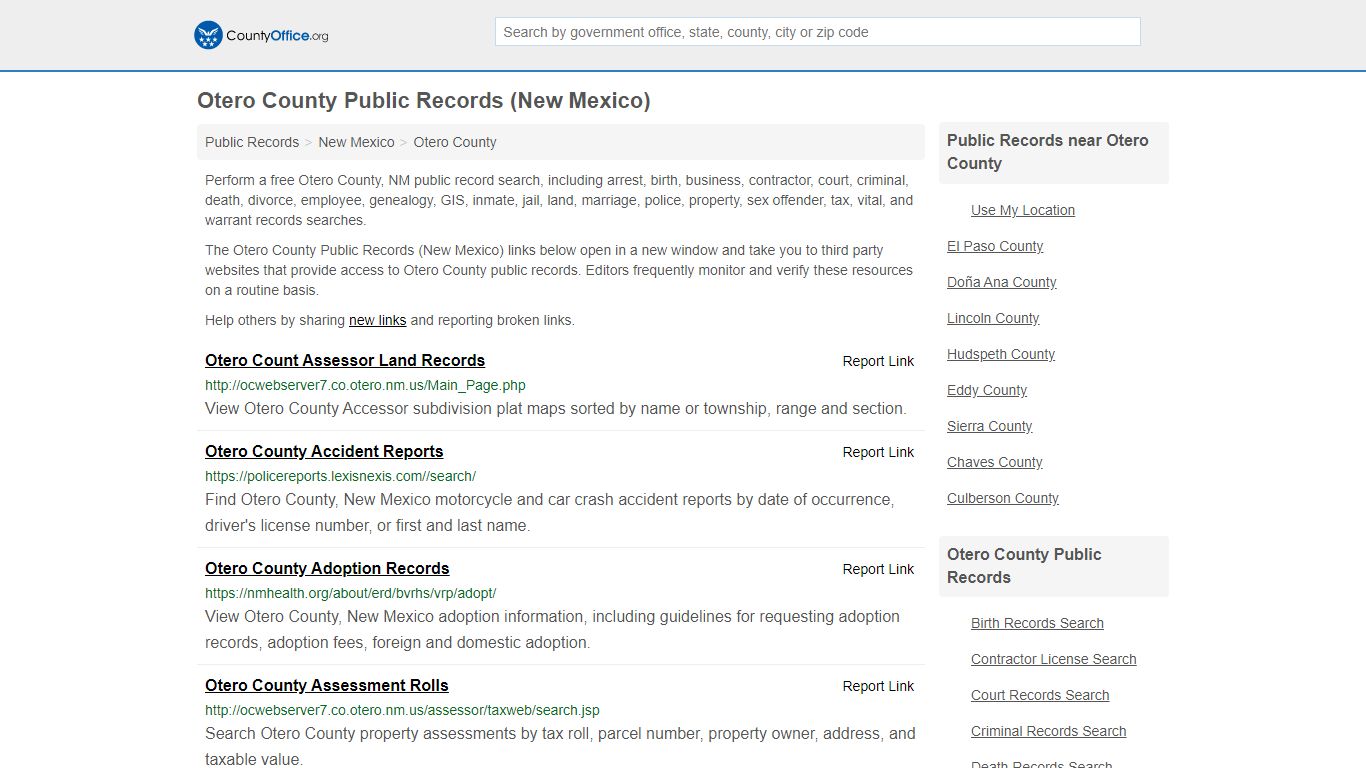Use My Location link in sidebar
This screenshot has width=1366, height=768.
click(x=1023, y=210)
